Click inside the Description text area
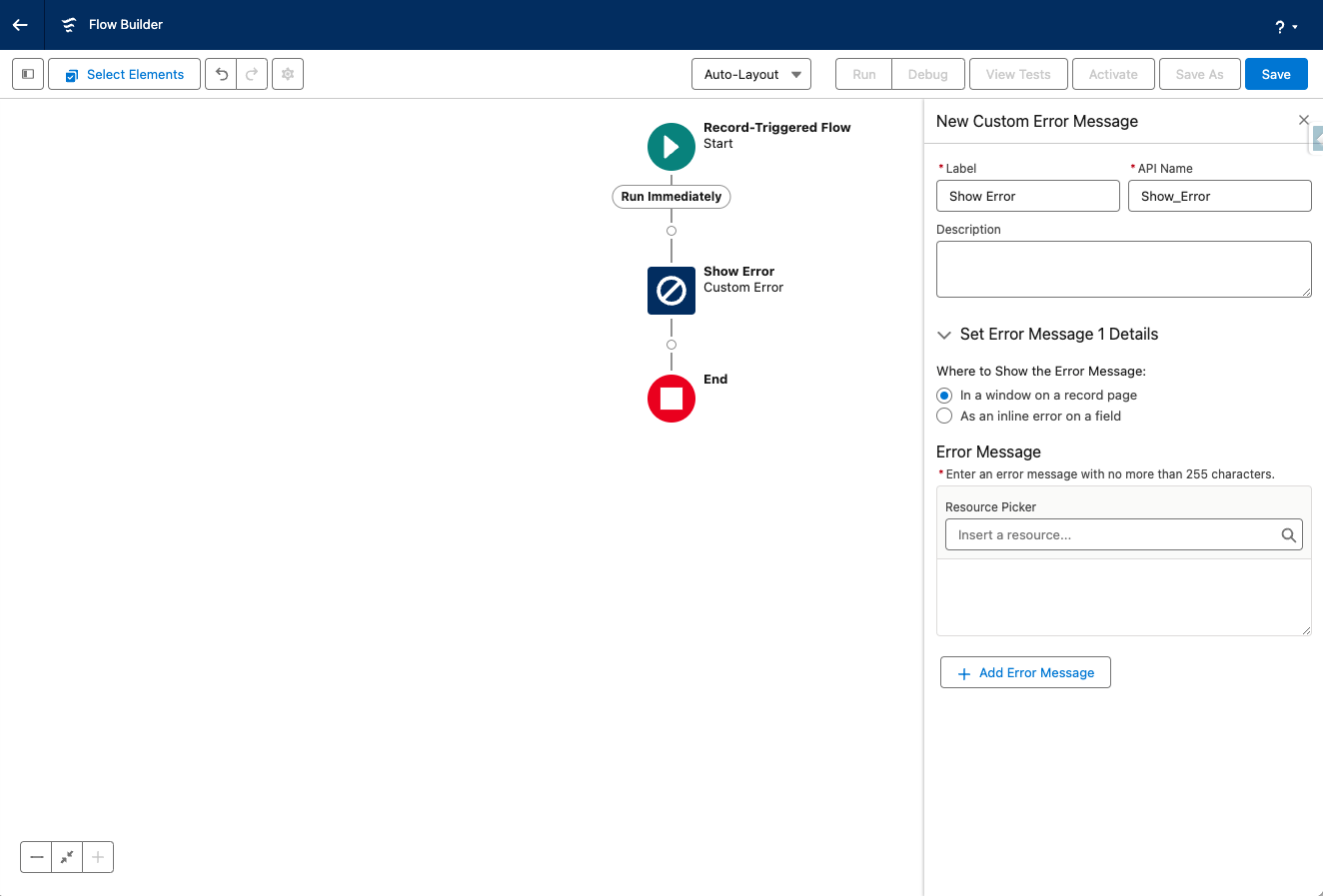Screen dimensions: 1323x896 click(x=1123, y=268)
